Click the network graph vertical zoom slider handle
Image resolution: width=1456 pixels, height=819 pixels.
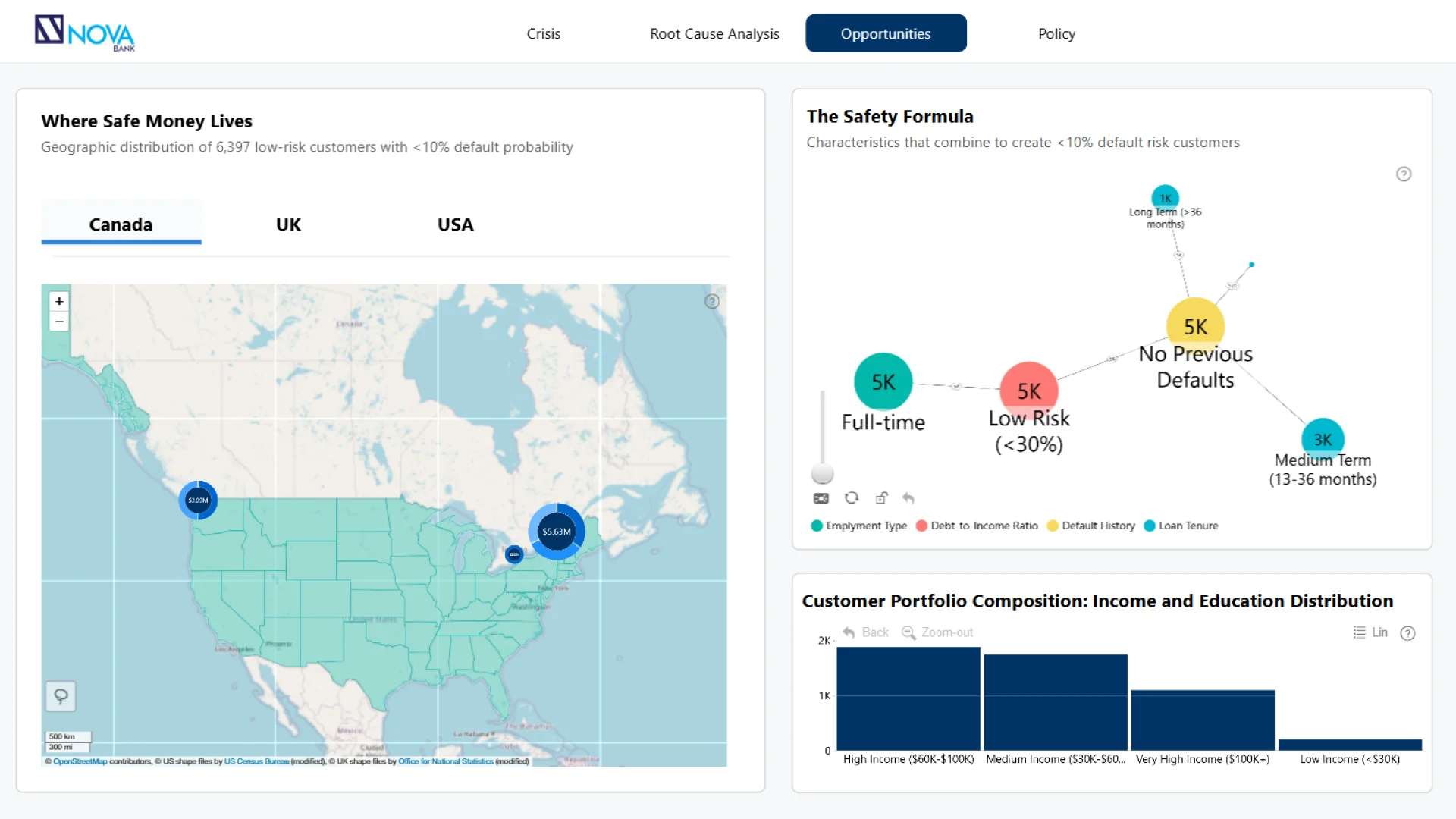(x=822, y=474)
